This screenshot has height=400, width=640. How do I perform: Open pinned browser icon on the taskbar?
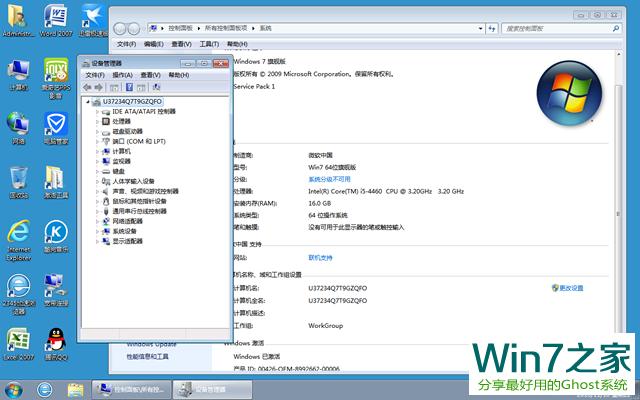point(44,390)
